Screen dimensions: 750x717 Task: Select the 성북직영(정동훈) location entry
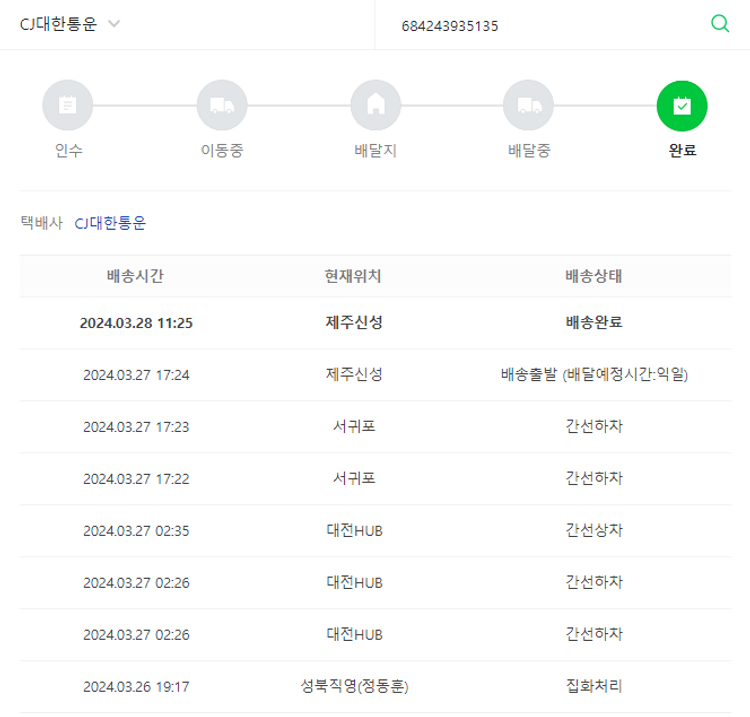(354, 687)
